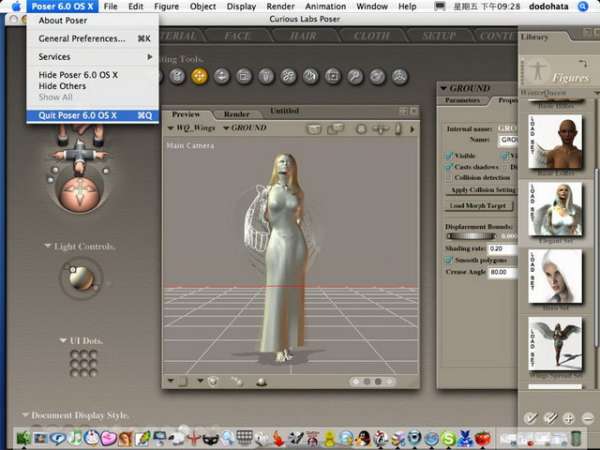Click the light globe in Light Controls

coord(81,278)
